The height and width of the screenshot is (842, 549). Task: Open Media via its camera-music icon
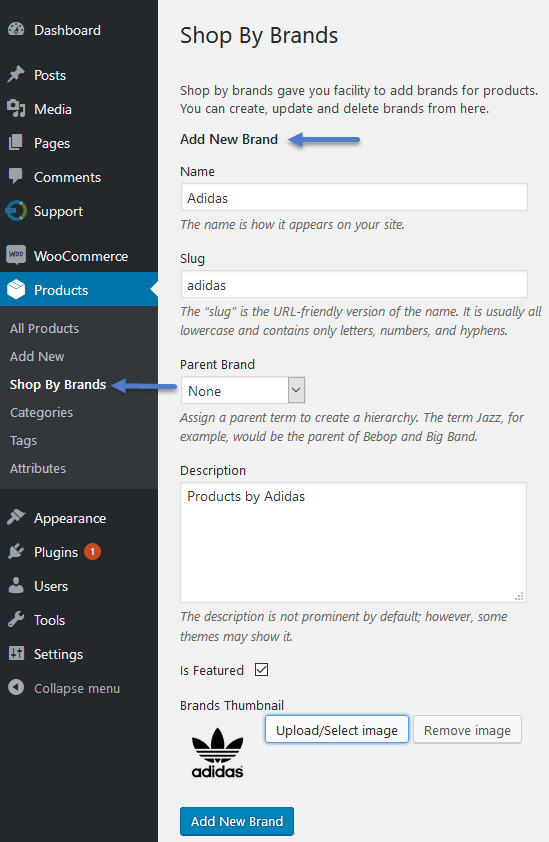tap(16, 108)
